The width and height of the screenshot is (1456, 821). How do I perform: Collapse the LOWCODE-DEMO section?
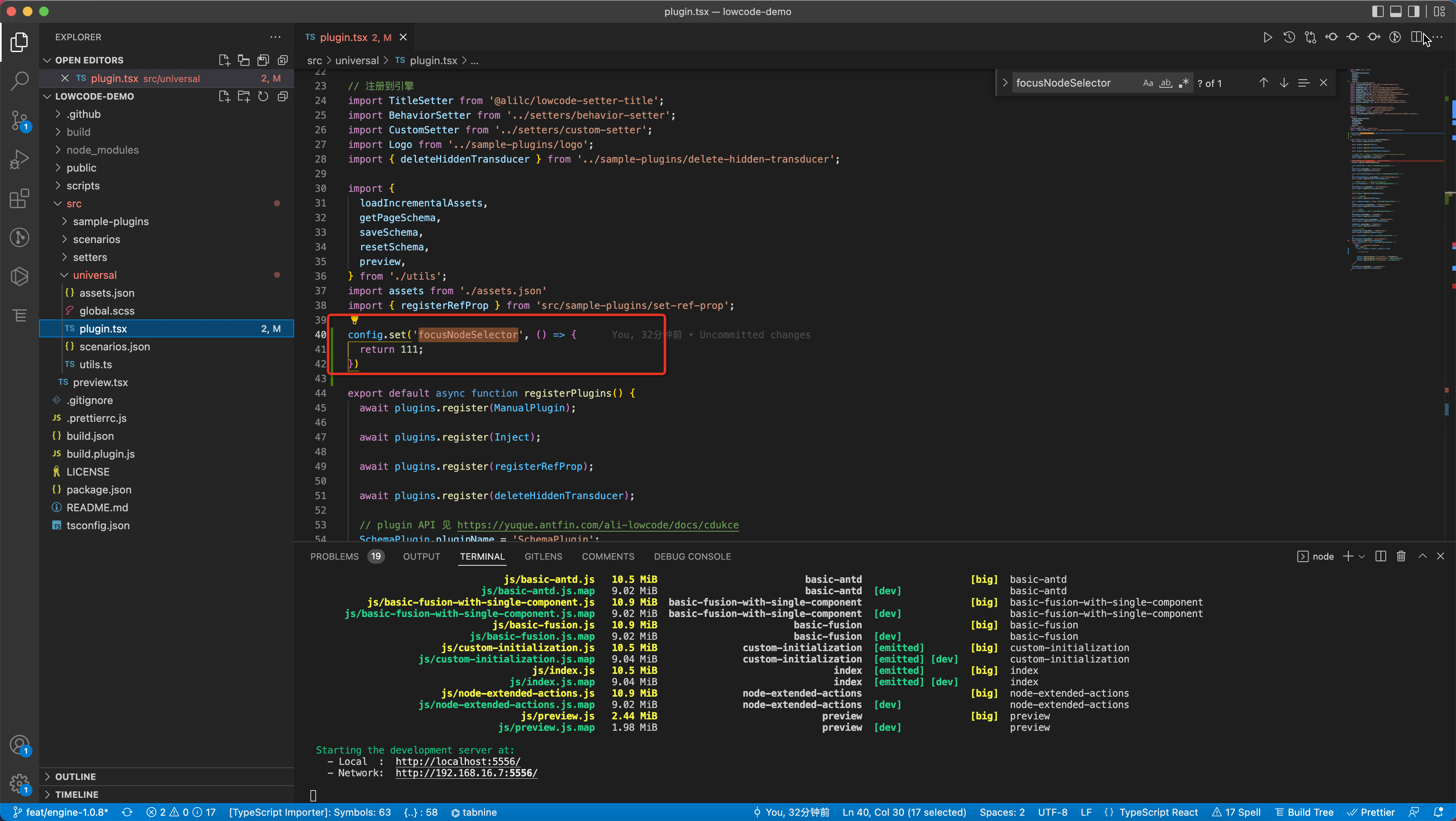click(48, 97)
